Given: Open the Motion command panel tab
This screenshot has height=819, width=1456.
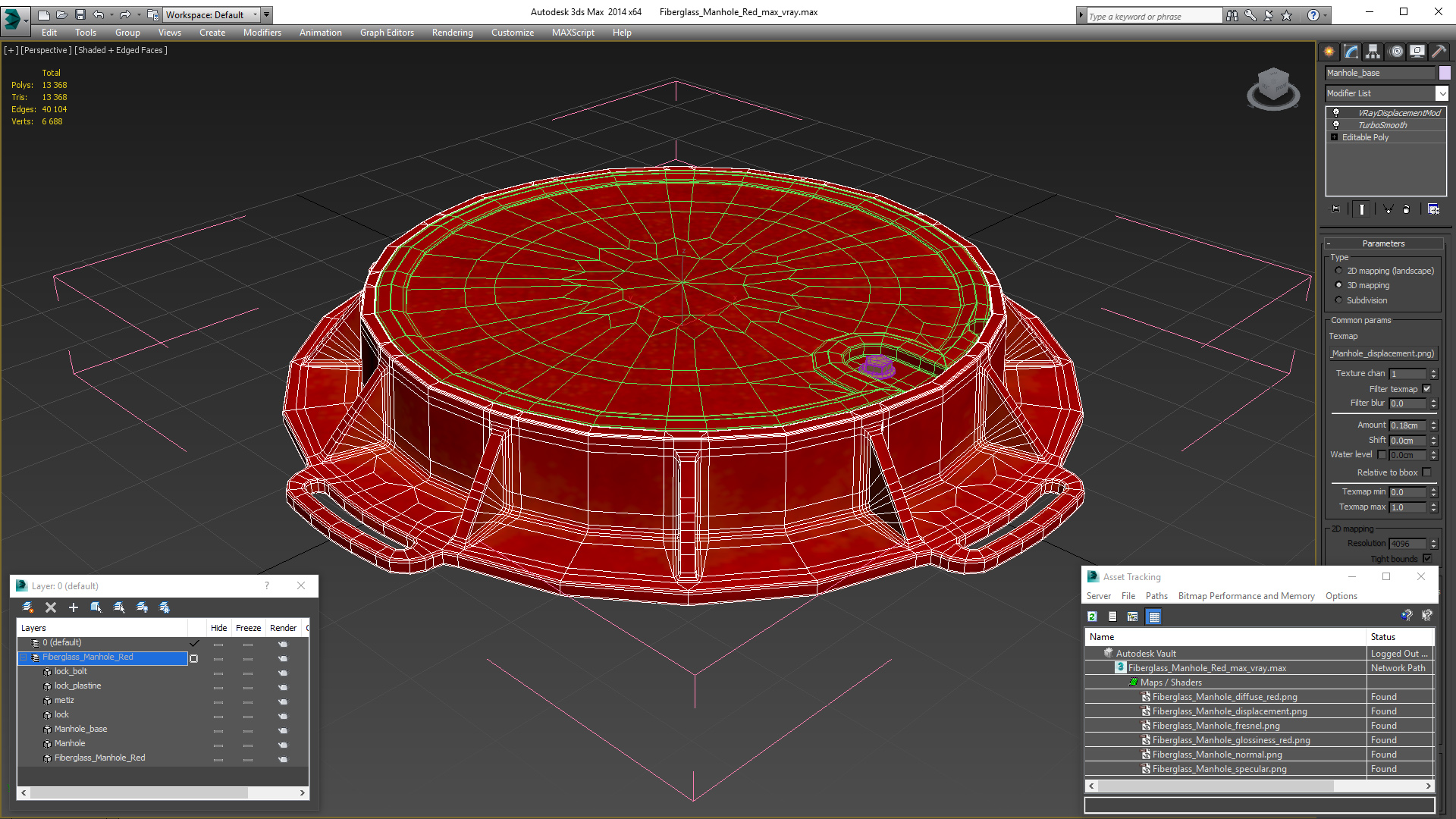Looking at the screenshot, I should click(x=1396, y=52).
